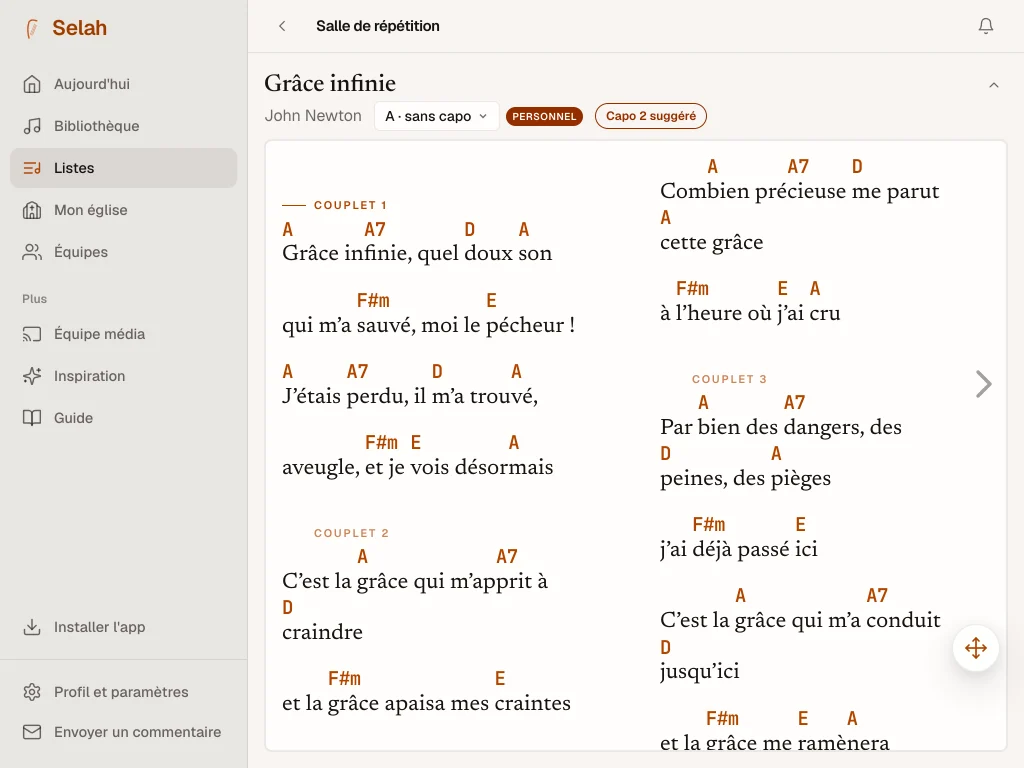Viewport: 1024px width, 768px height.
Task: Click the Salle de répétition title
Action: [x=377, y=26]
